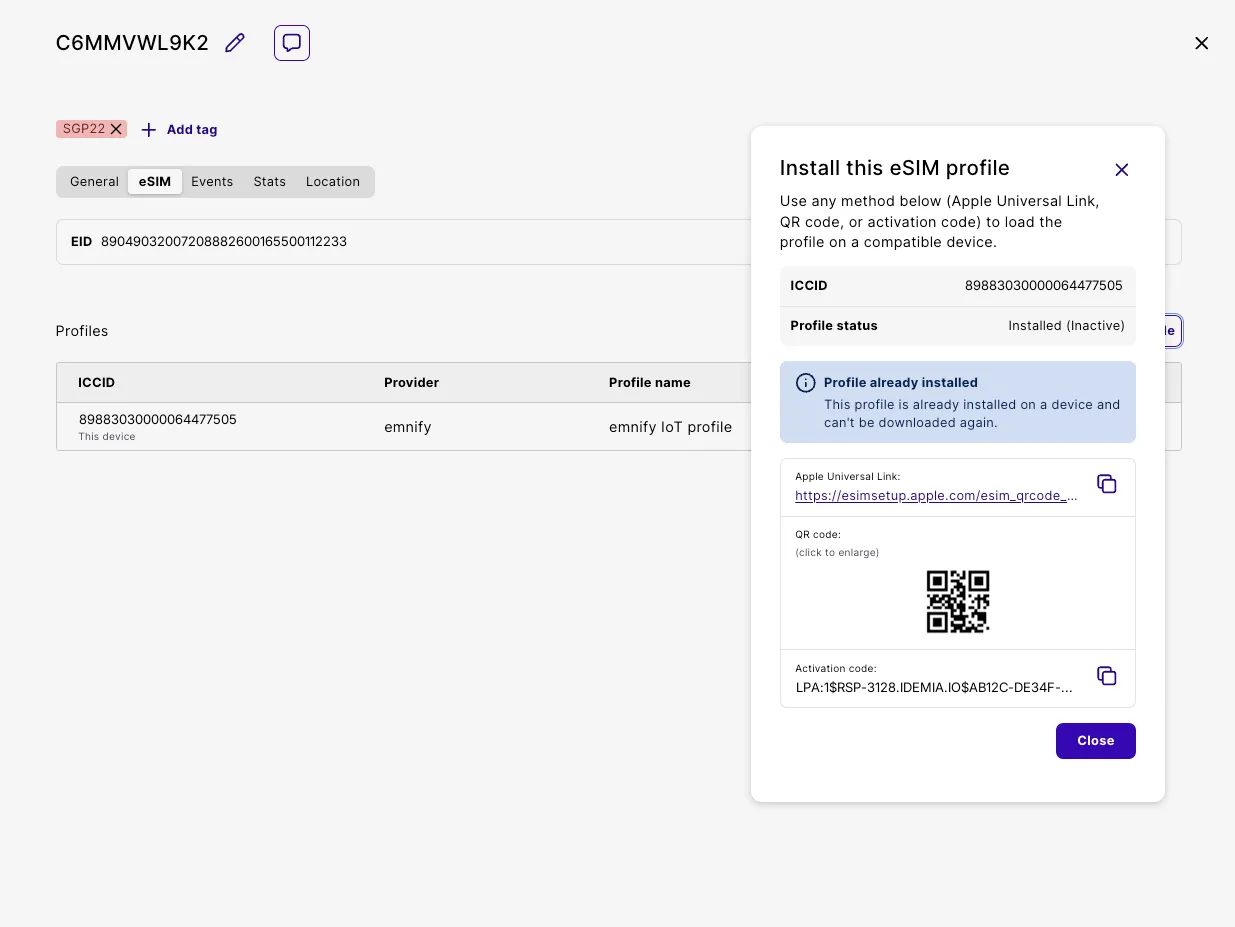This screenshot has width=1235, height=927.
Task: Enlarge the QR code image
Action: click(x=958, y=601)
